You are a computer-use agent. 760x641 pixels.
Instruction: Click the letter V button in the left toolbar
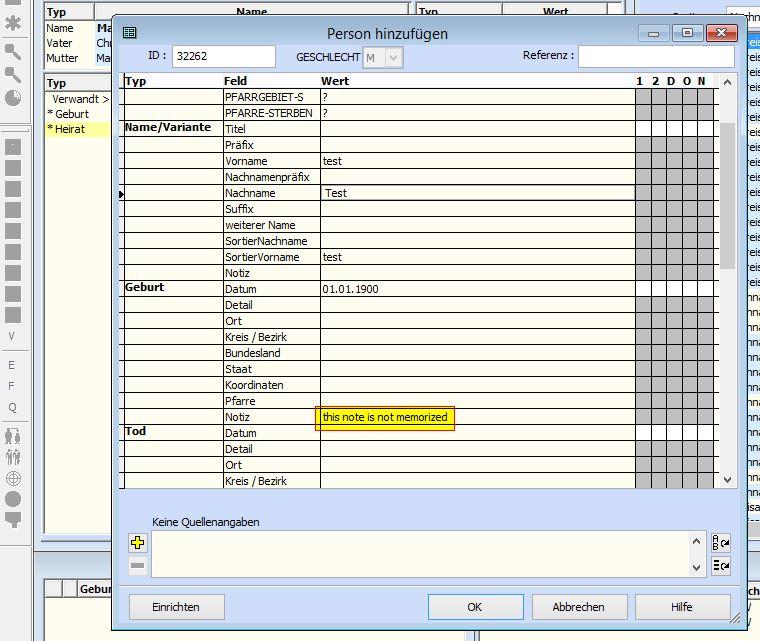coord(12,336)
